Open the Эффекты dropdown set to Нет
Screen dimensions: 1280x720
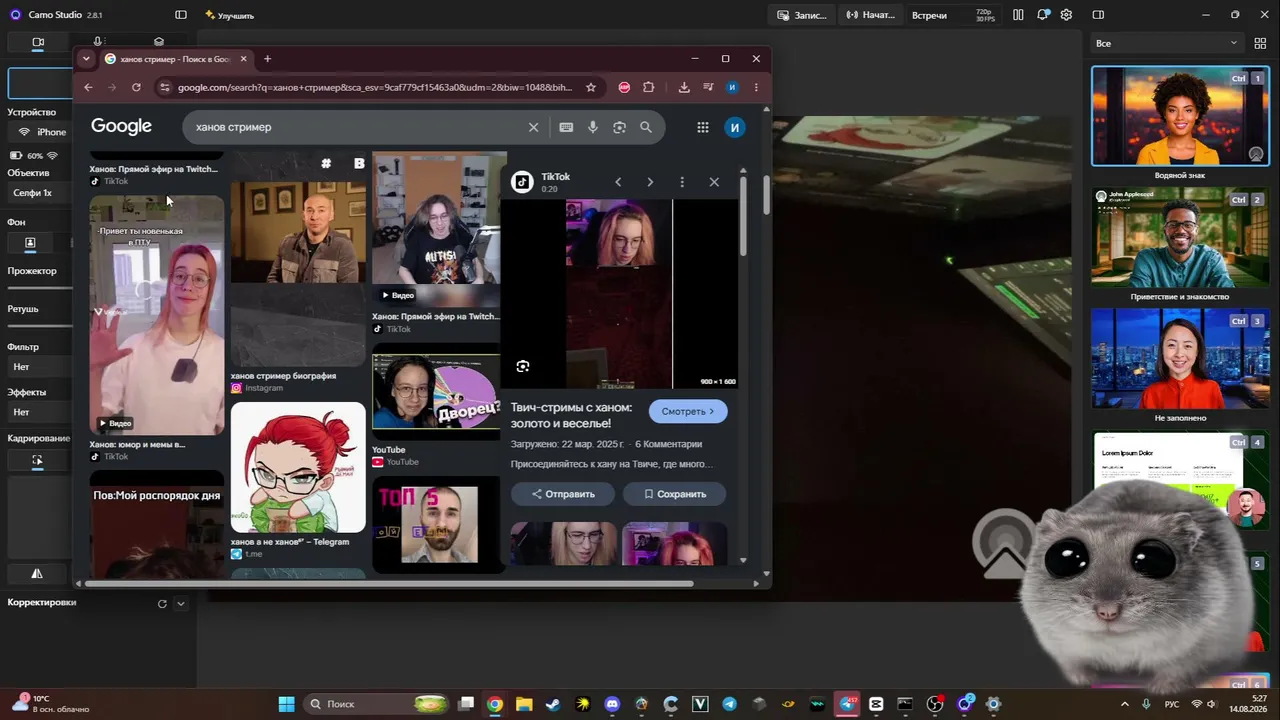point(40,412)
